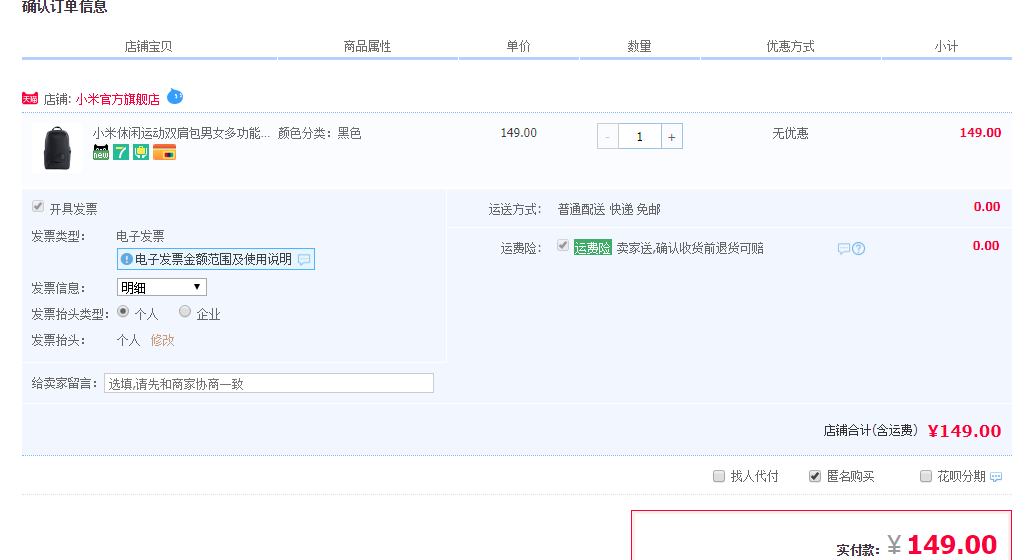Click the ¥149.00 store total amount
The height and width of the screenshot is (560, 1027).
[965, 431]
